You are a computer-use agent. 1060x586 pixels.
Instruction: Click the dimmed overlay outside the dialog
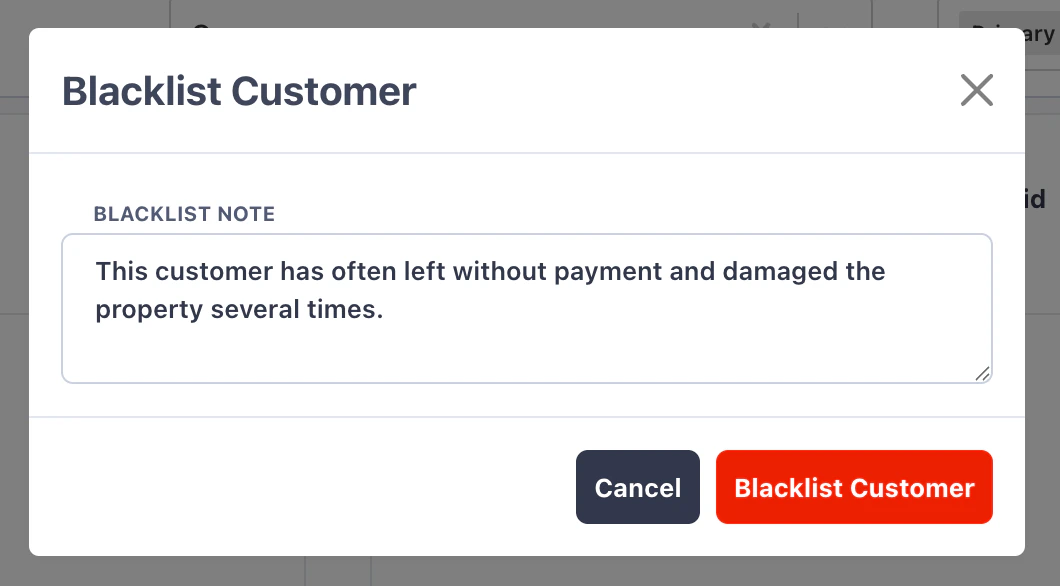click(x=14, y=300)
